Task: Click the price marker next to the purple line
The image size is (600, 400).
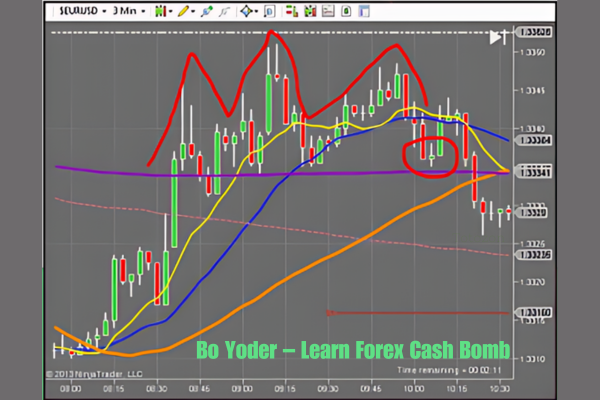Action: (534, 171)
